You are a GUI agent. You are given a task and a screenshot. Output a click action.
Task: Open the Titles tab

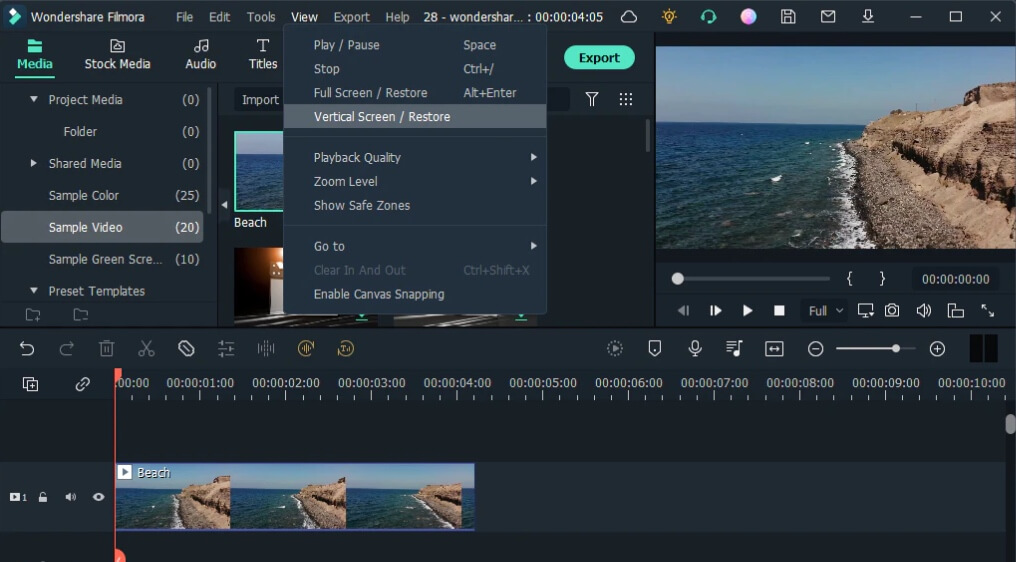click(x=262, y=54)
